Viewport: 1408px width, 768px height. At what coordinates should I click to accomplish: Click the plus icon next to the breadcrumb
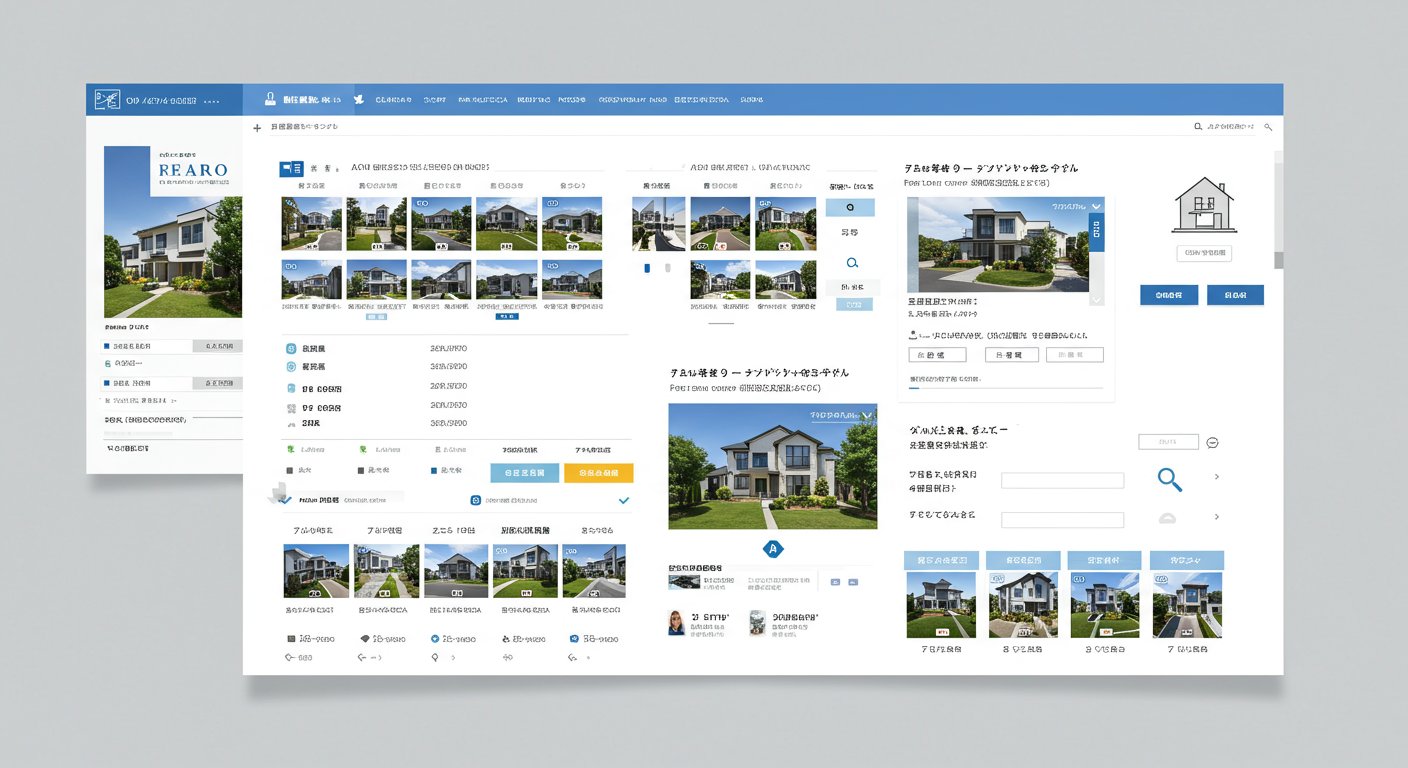pyautogui.click(x=257, y=128)
